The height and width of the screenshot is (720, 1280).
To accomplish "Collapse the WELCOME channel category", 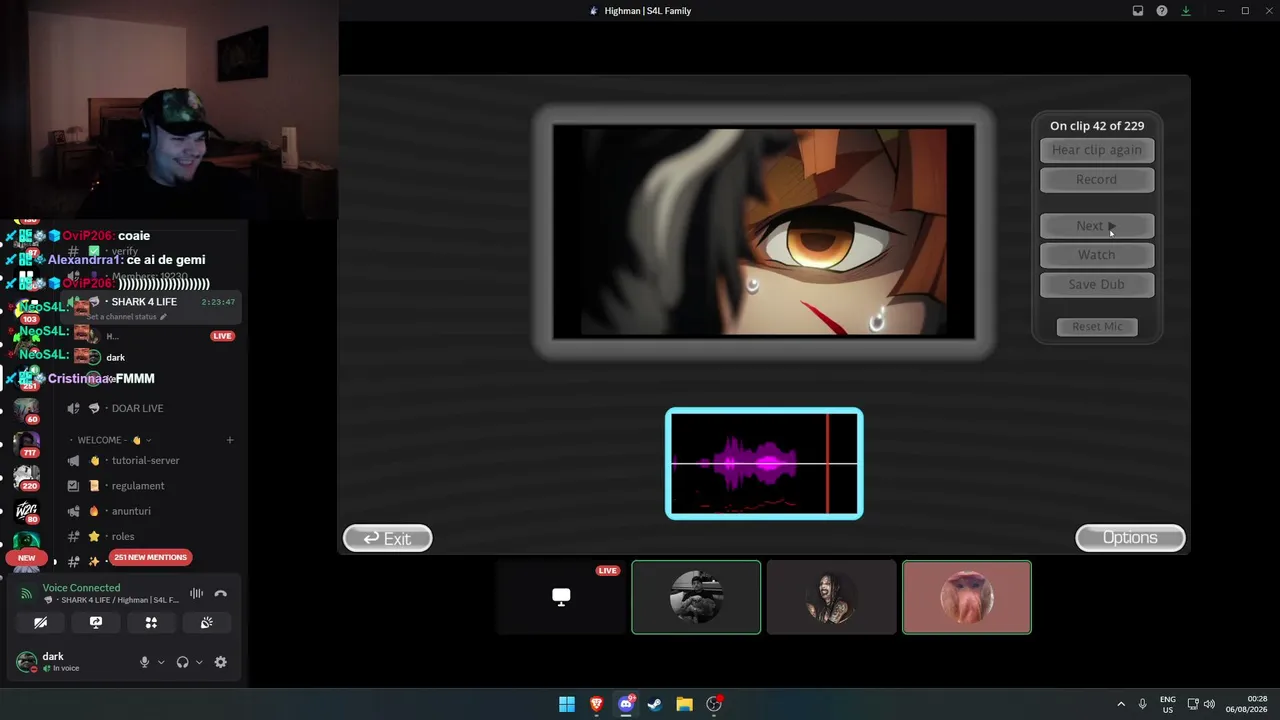I will [110, 440].
